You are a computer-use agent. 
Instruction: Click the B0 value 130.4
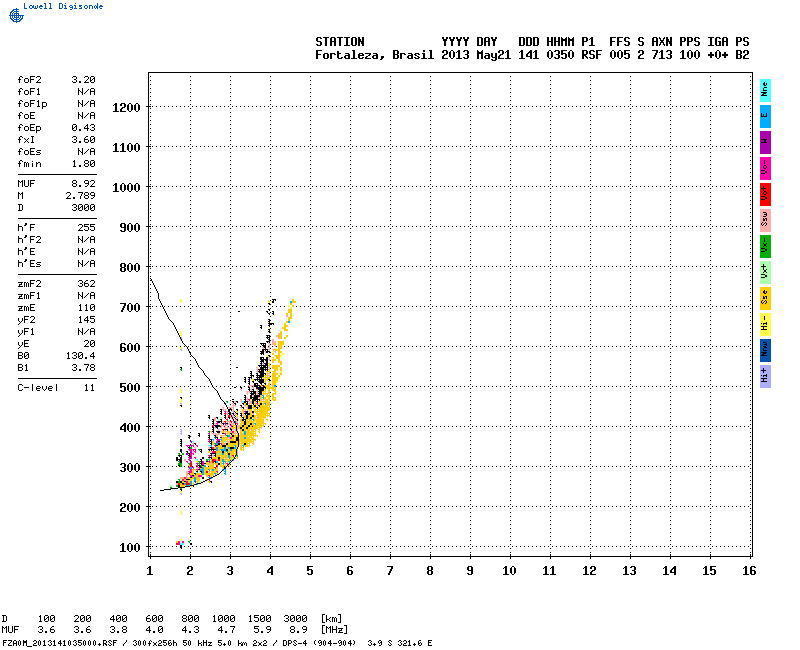pyautogui.click(x=80, y=356)
